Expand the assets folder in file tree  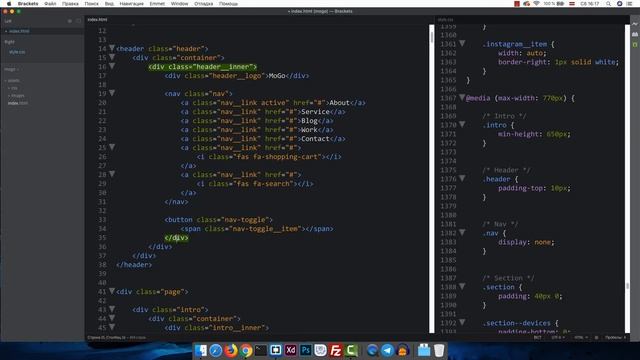pyautogui.click(x=13, y=80)
